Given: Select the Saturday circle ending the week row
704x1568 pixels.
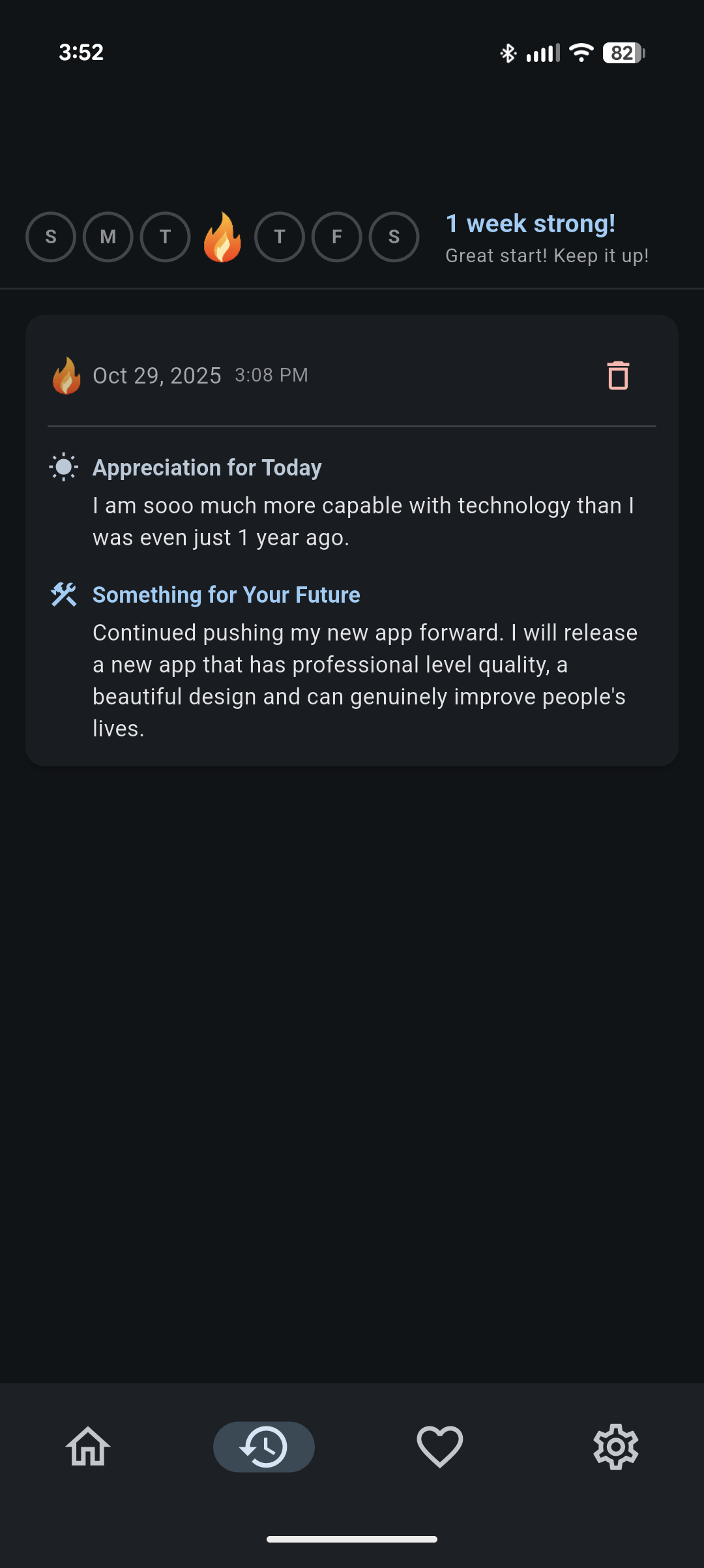Looking at the screenshot, I should [394, 237].
